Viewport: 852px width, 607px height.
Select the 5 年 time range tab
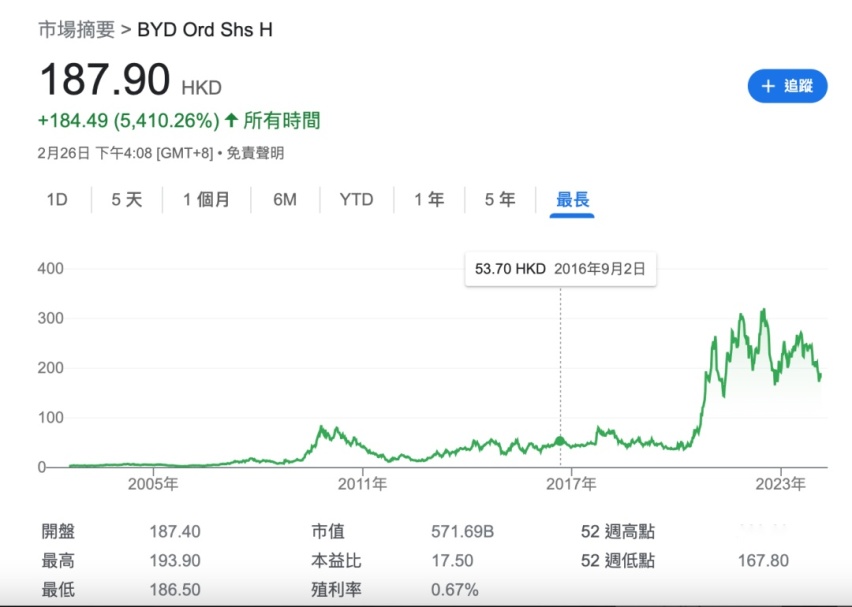(x=500, y=199)
